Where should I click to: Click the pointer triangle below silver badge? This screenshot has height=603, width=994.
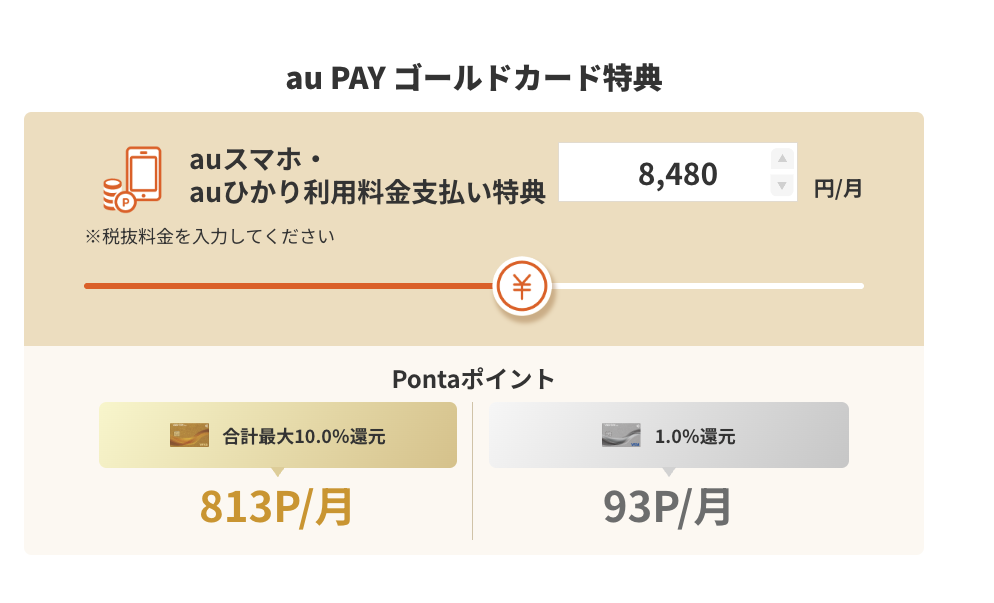(x=668, y=473)
